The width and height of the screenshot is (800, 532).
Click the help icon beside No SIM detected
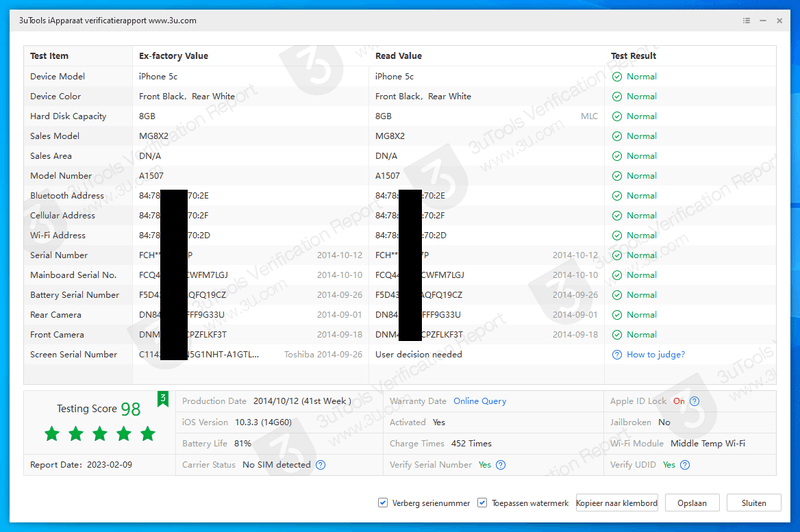[x=320, y=465]
